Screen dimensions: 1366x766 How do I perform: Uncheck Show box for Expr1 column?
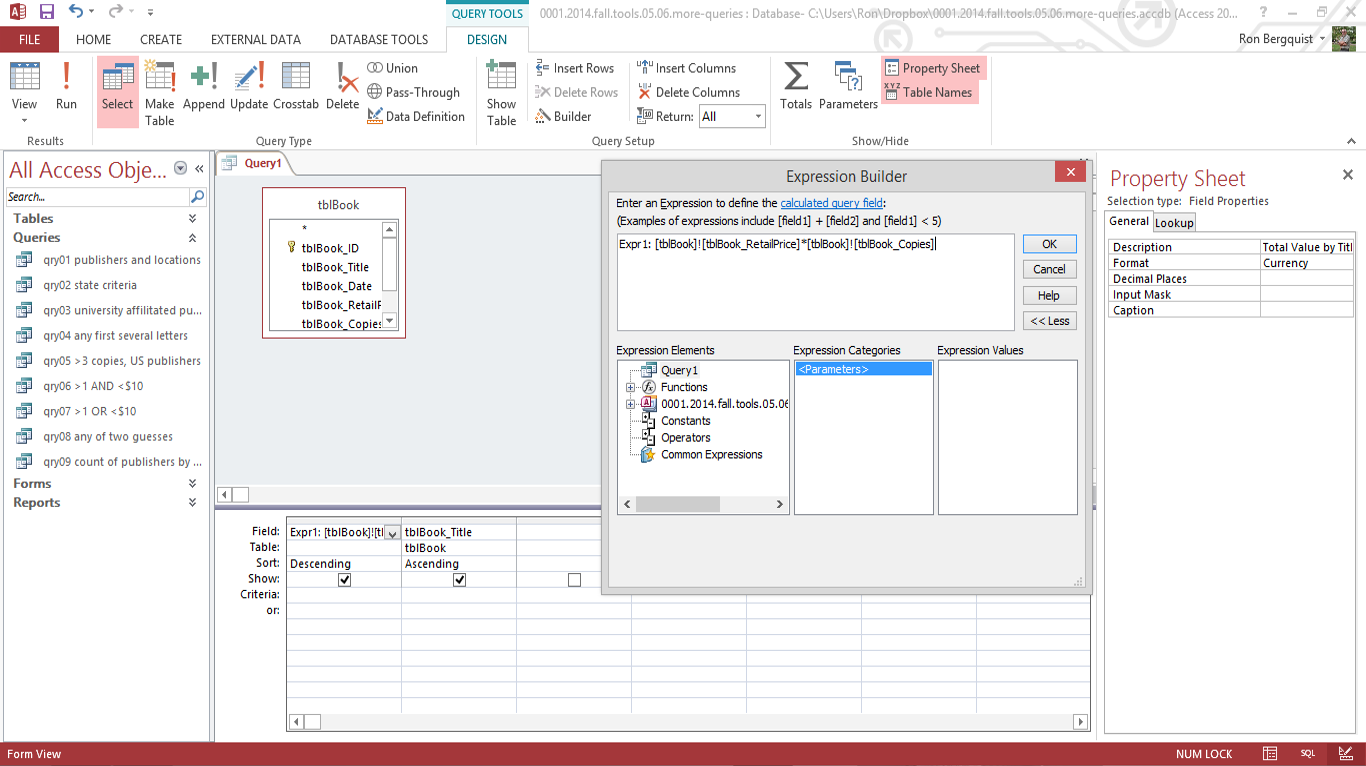point(345,580)
